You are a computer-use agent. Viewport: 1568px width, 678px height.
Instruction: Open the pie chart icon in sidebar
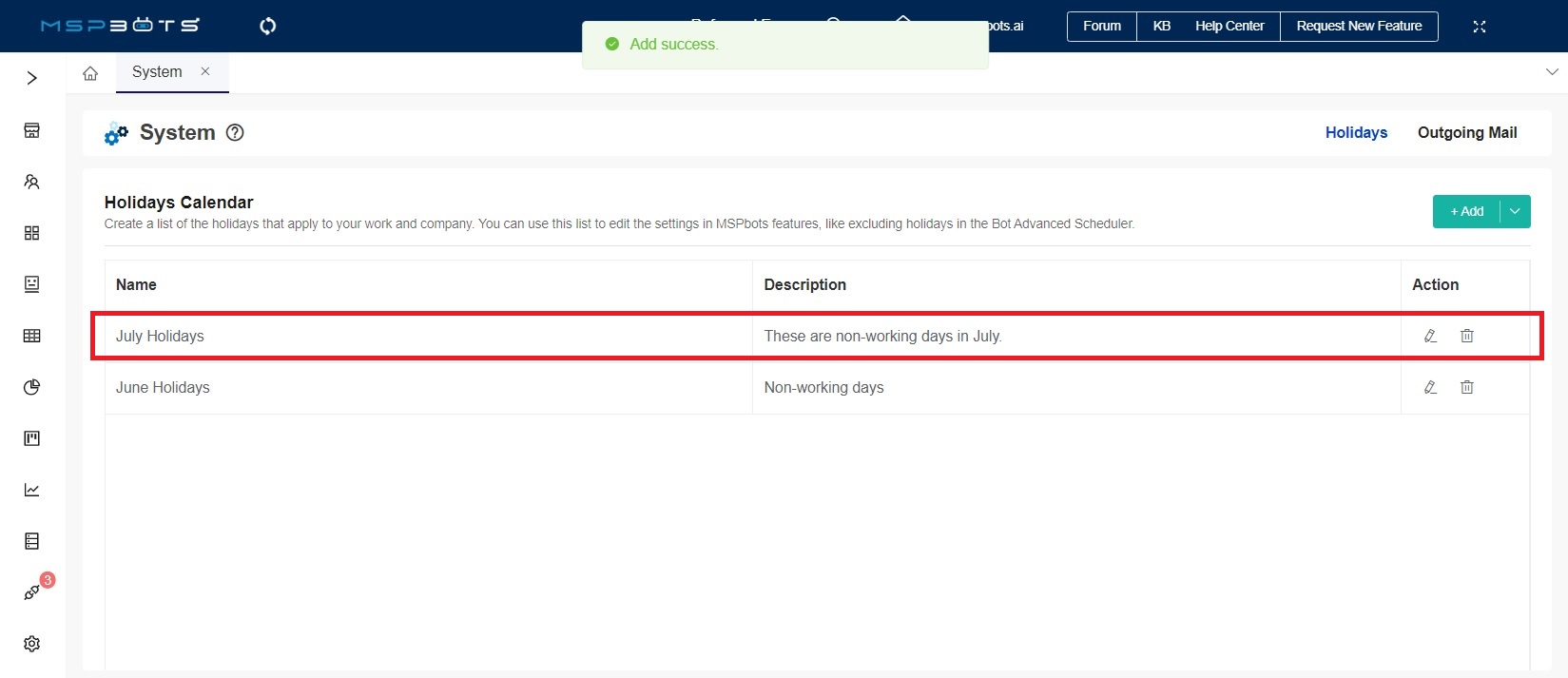pyautogui.click(x=31, y=387)
